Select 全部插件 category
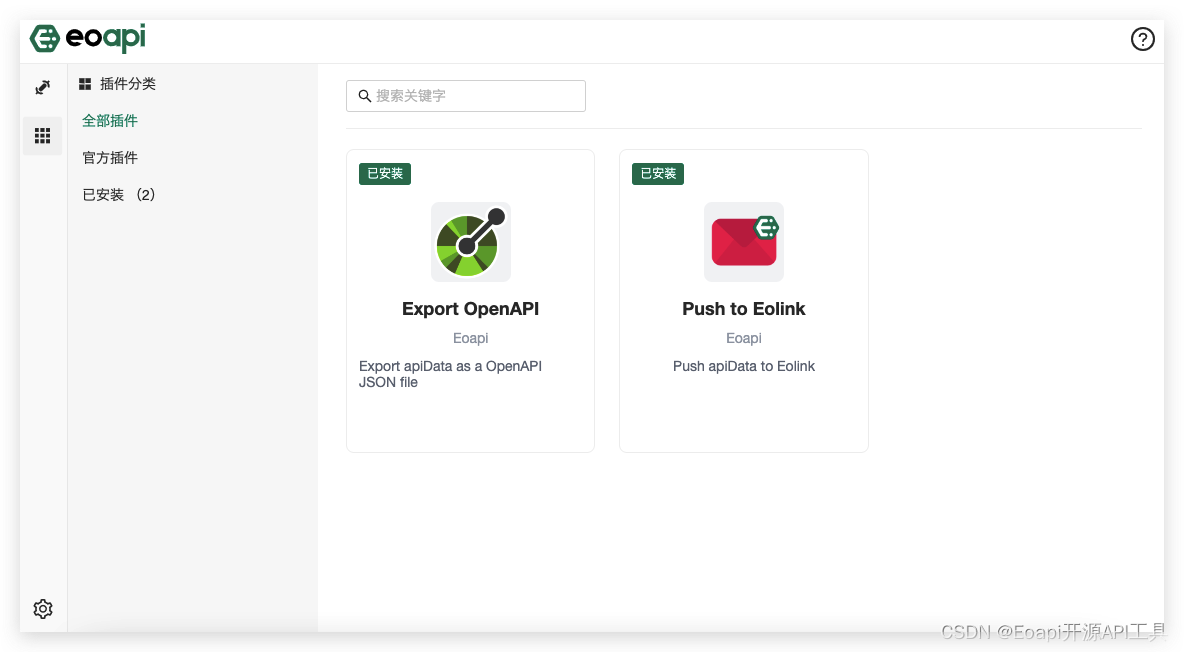Image resolution: width=1184 pixels, height=652 pixels. pyautogui.click(x=110, y=121)
